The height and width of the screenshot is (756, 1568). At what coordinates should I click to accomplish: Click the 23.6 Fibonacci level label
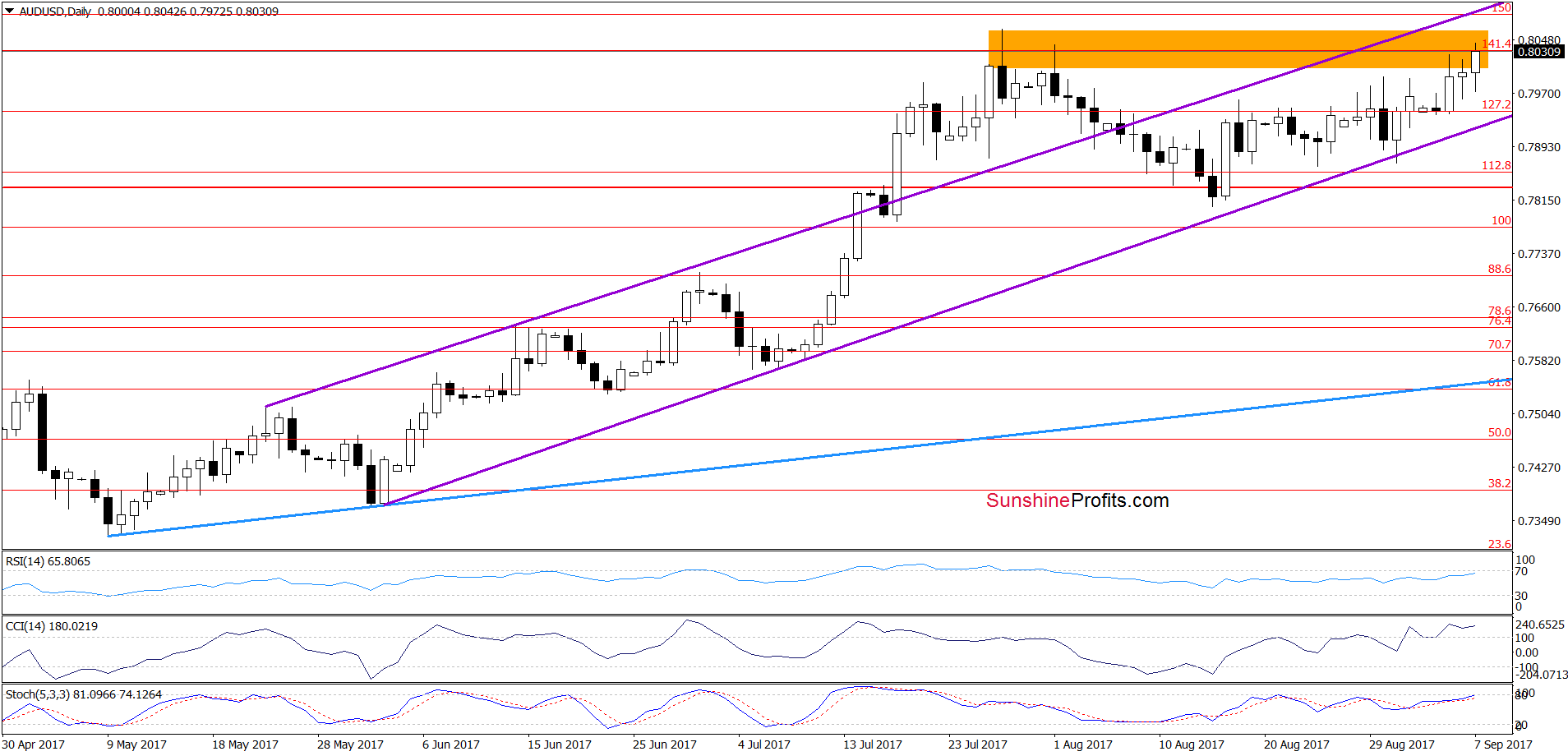click(x=1499, y=544)
